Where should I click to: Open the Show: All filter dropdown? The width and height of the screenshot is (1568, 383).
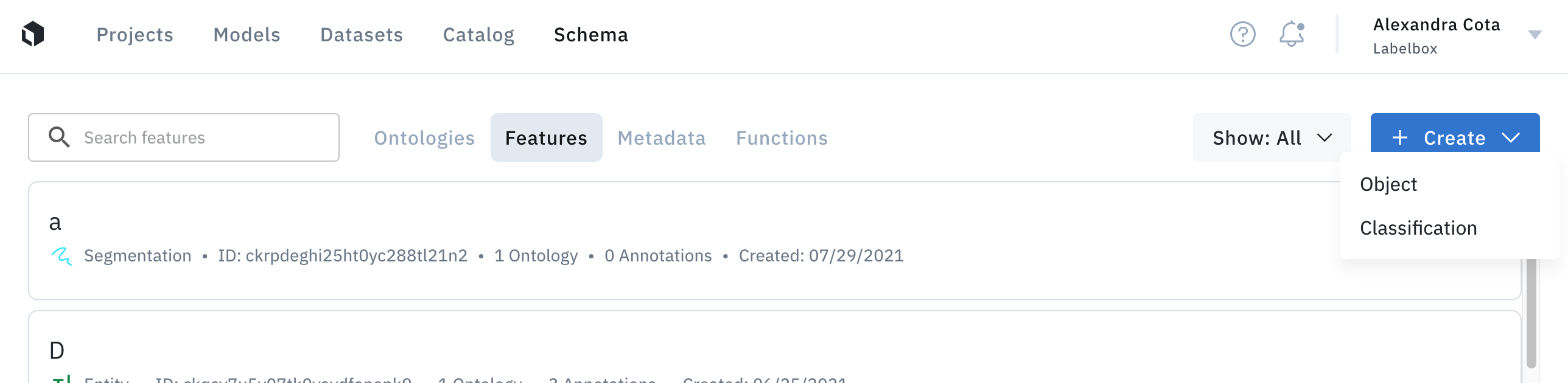point(1272,137)
